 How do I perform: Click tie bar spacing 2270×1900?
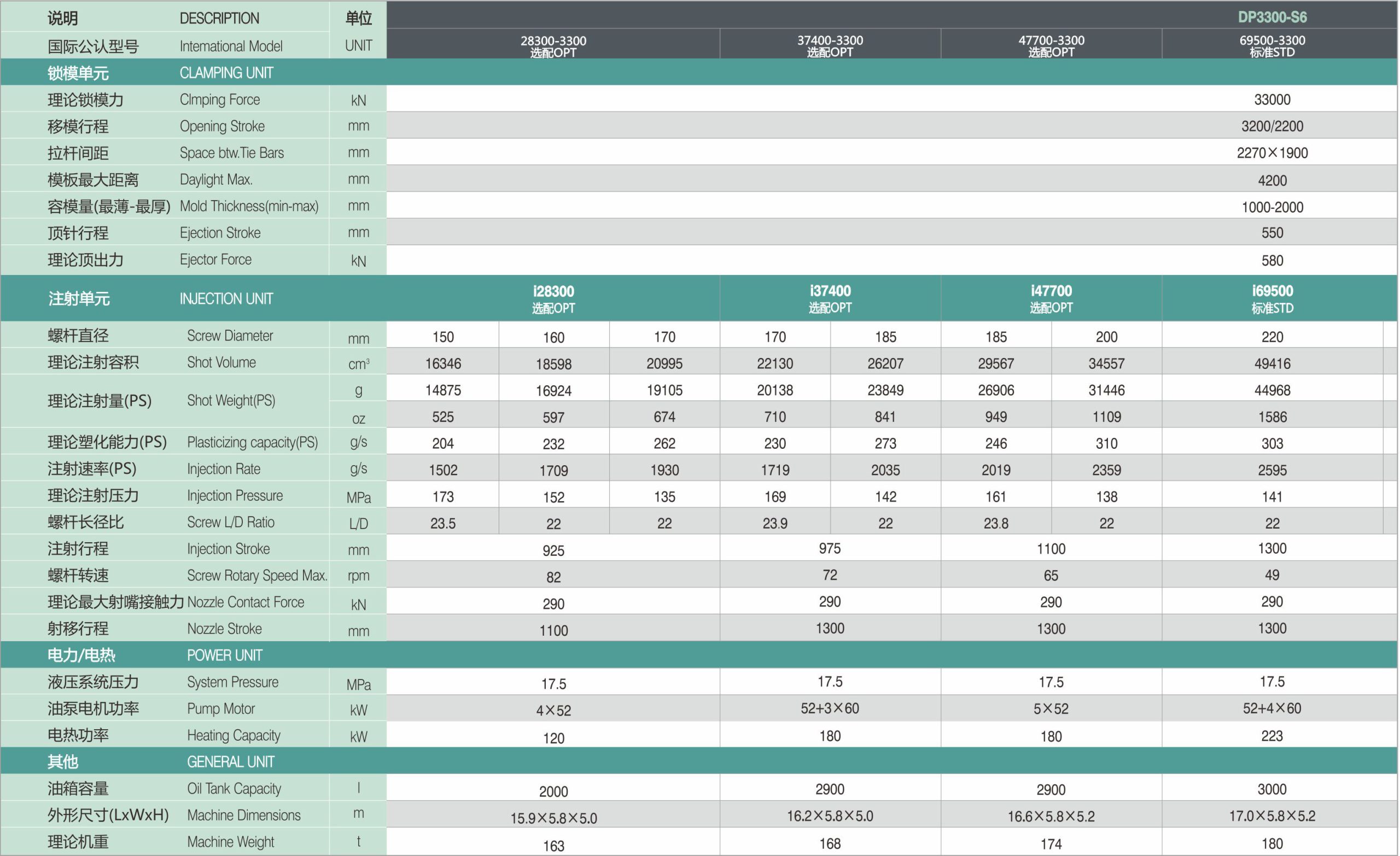click(1272, 153)
